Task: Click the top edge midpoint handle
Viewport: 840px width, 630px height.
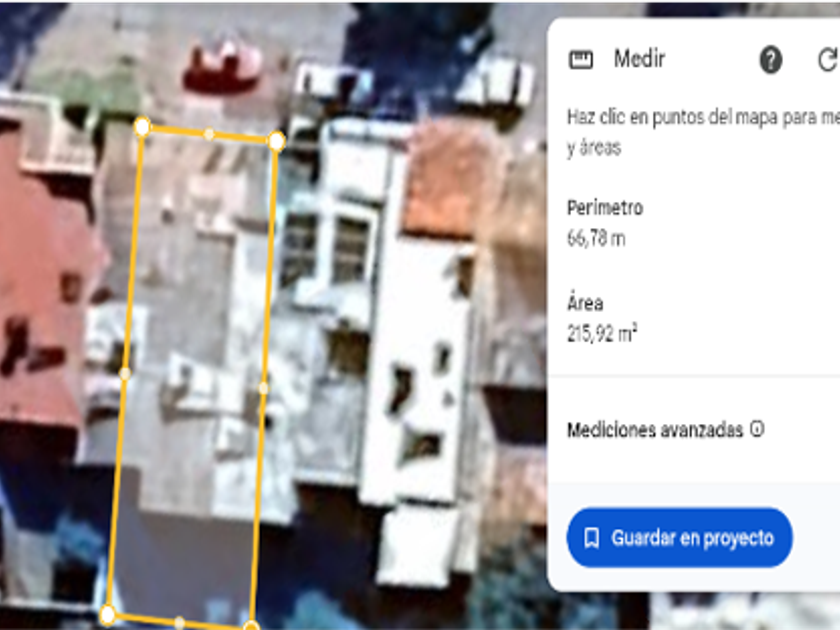Action: click(x=209, y=134)
